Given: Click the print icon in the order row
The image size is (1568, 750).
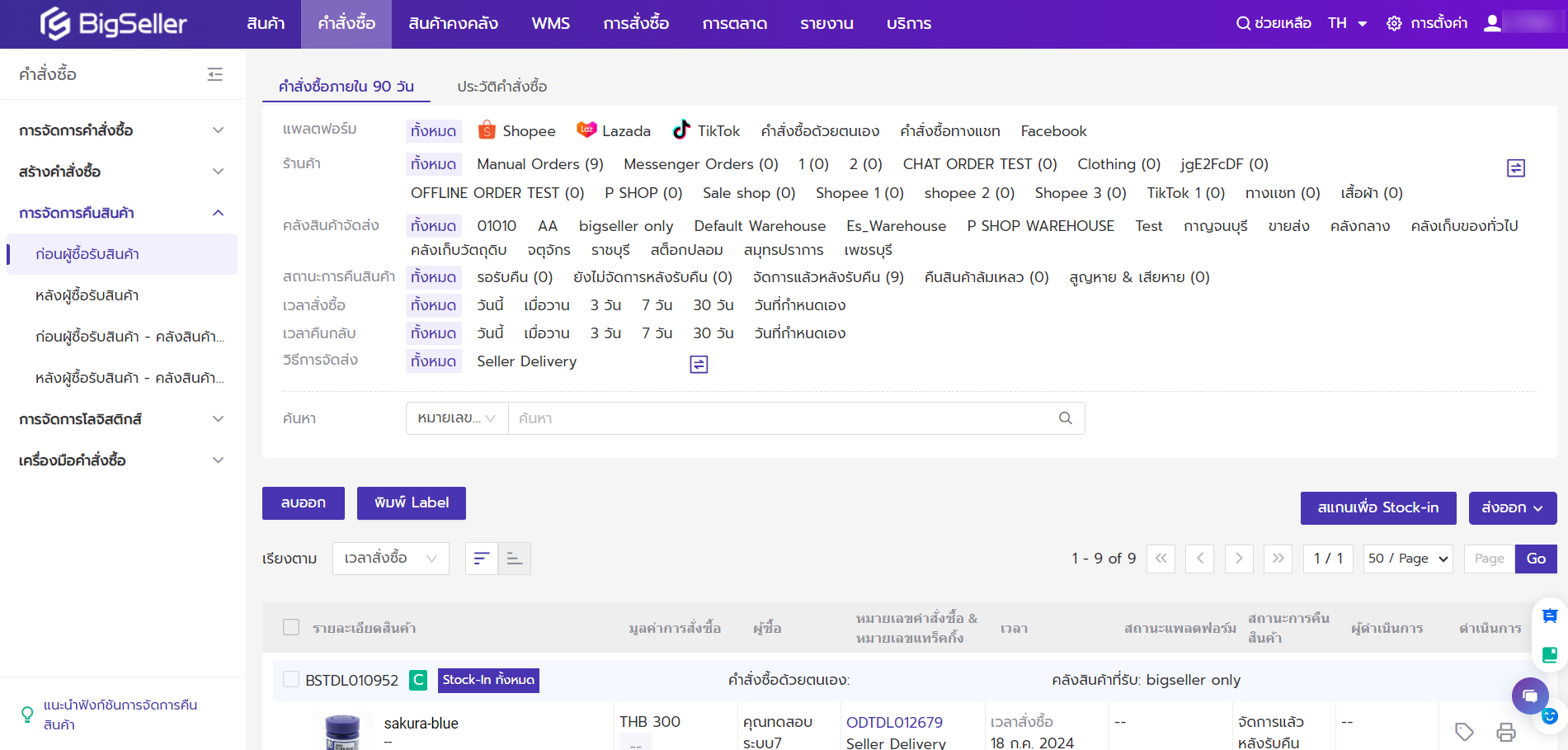Looking at the screenshot, I should point(1505,732).
